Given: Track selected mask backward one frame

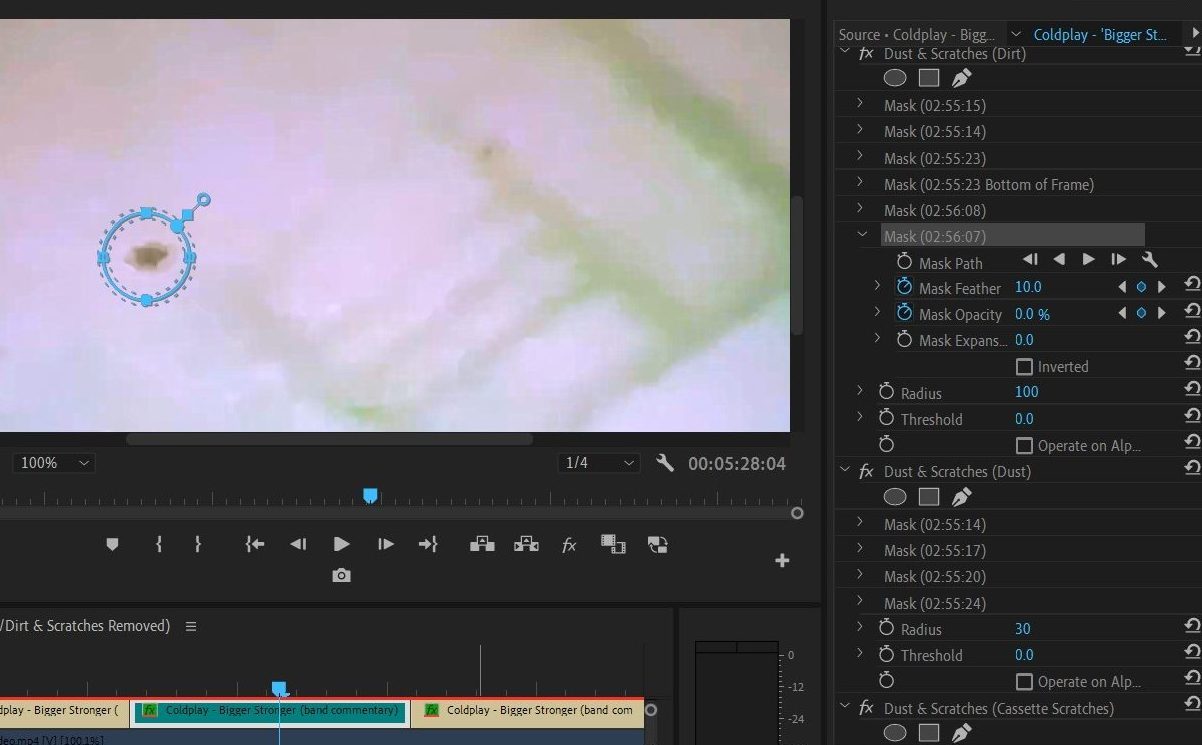Looking at the screenshot, I should (1030, 260).
